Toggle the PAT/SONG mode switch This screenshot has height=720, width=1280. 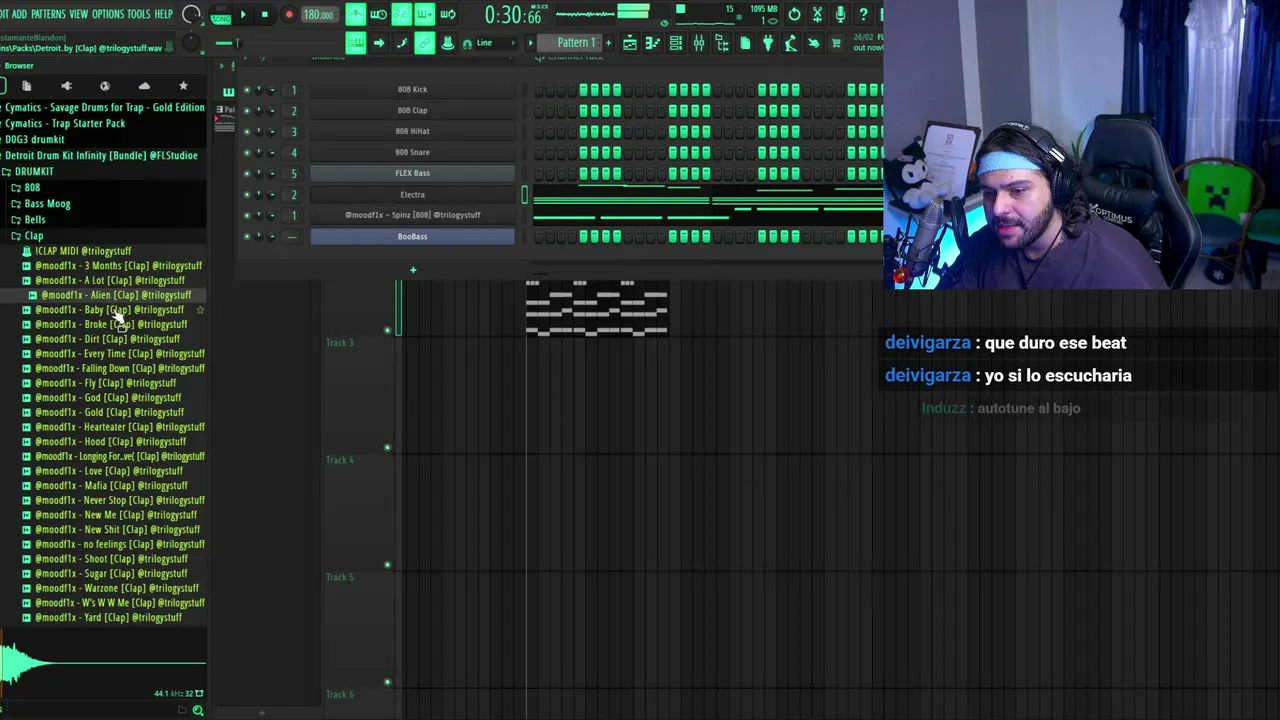point(221,14)
